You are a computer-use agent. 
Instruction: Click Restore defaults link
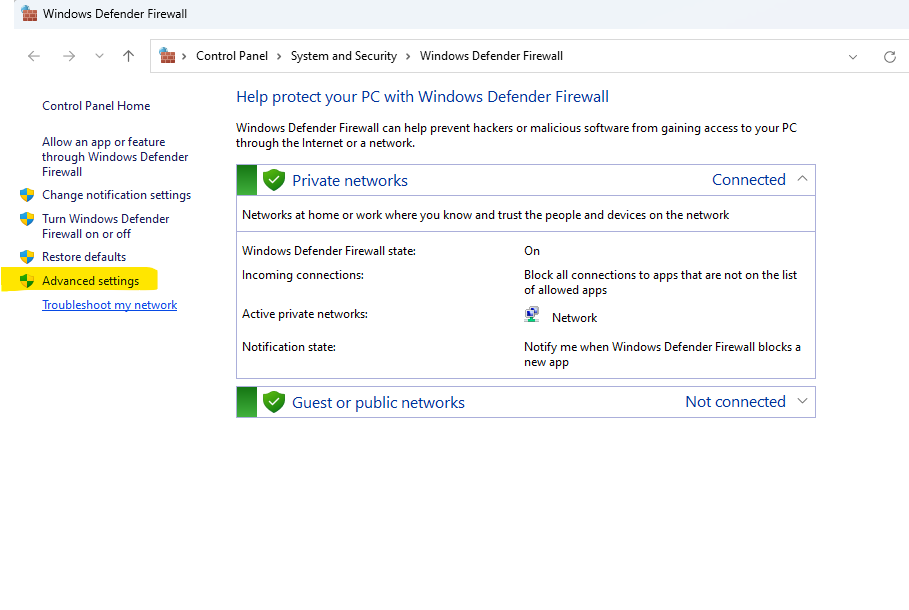[84, 257]
